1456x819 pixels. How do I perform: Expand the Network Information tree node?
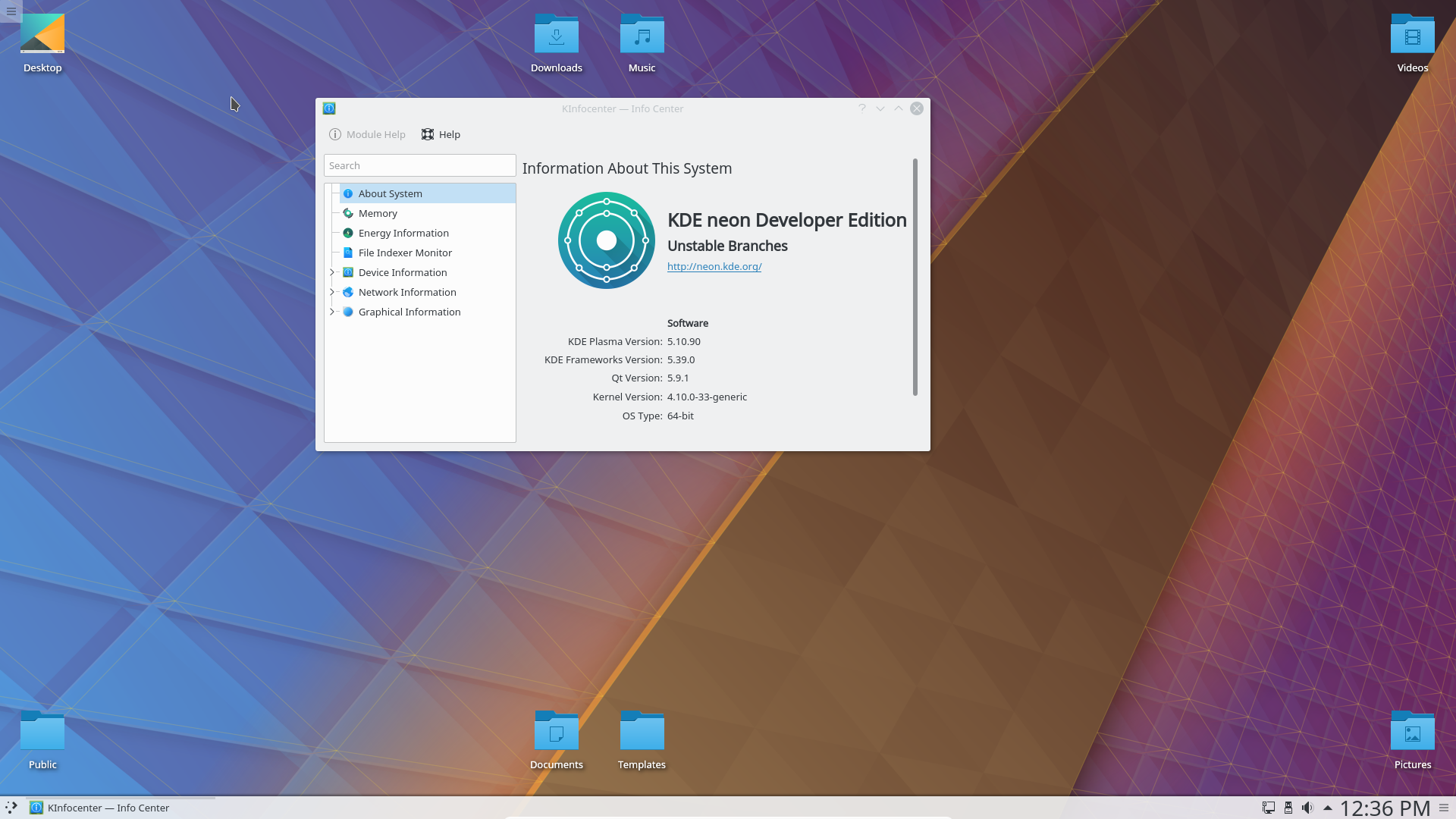click(x=332, y=292)
